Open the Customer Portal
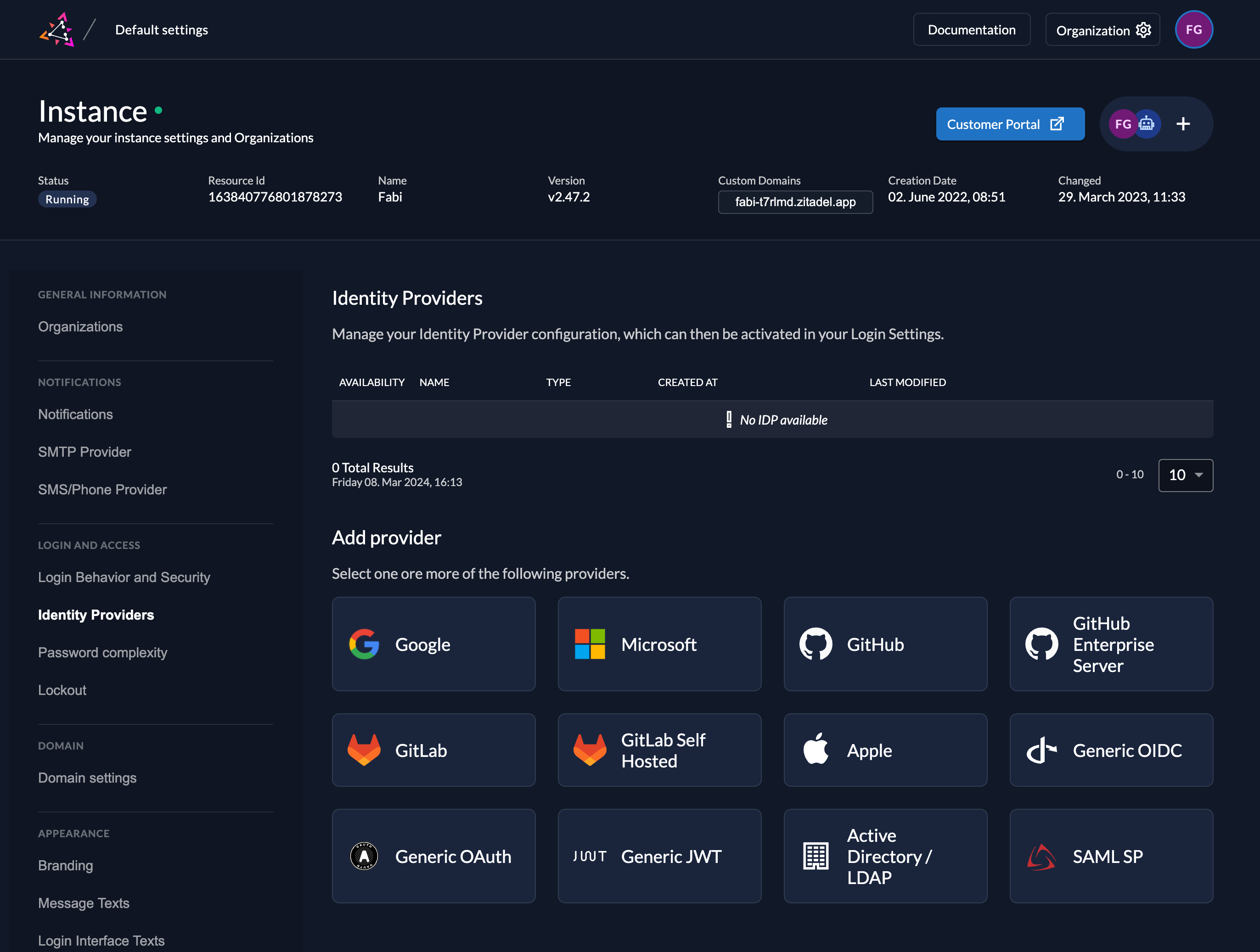Viewport: 1260px width, 952px height. pyautogui.click(x=1010, y=123)
